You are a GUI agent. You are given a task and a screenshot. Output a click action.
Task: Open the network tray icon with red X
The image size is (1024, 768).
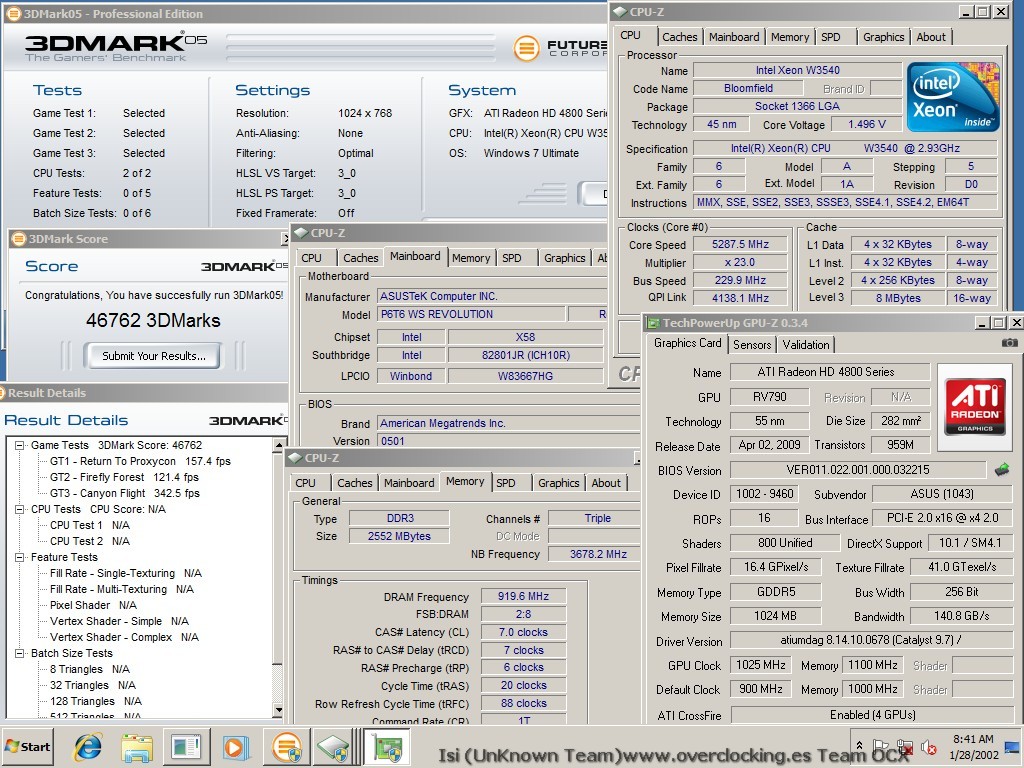(x=904, y=746)
